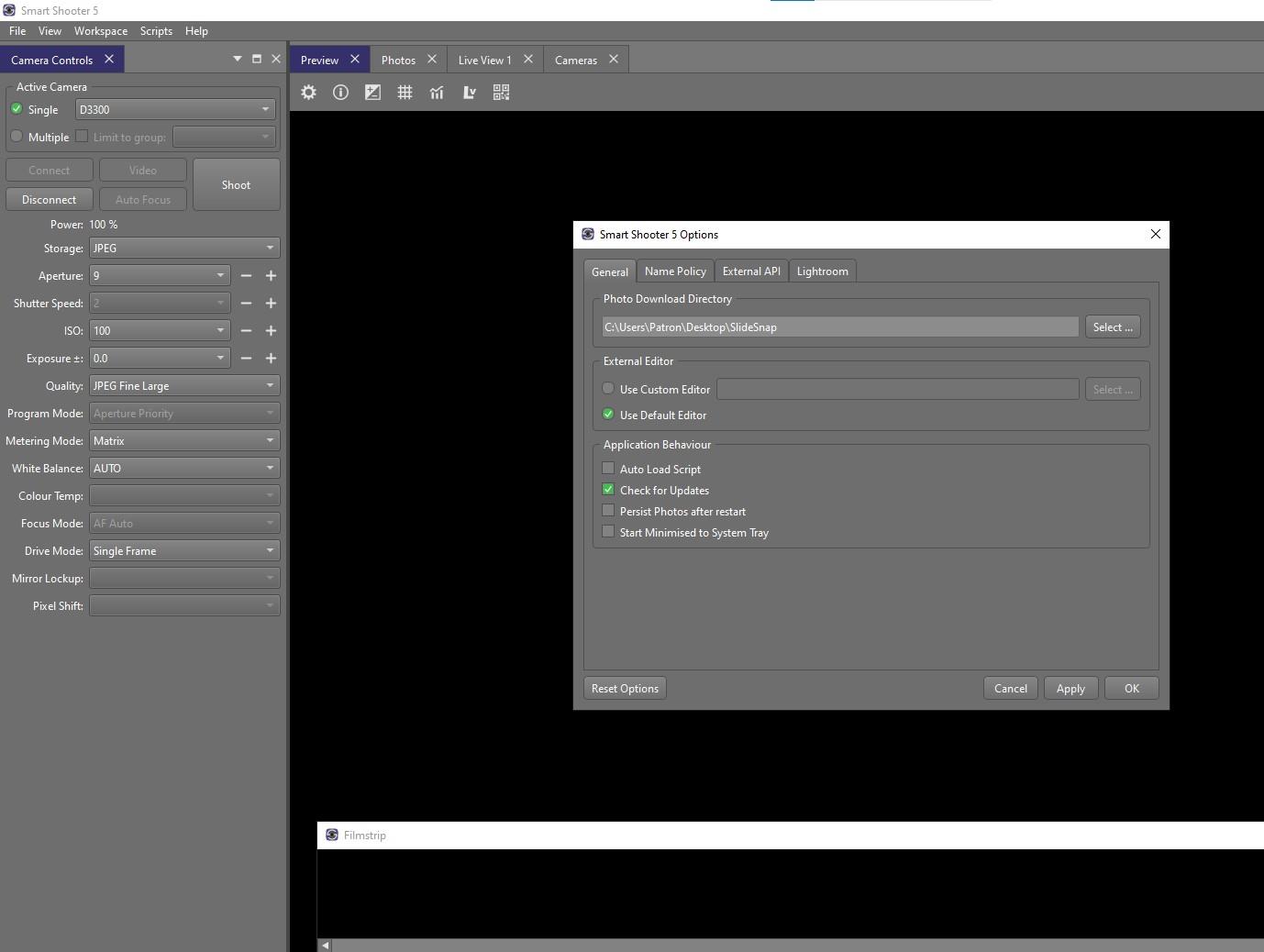The image size is (1264, 952).
Task: Switch to the Lightroom options tab
Action: (x=823, y=271)
